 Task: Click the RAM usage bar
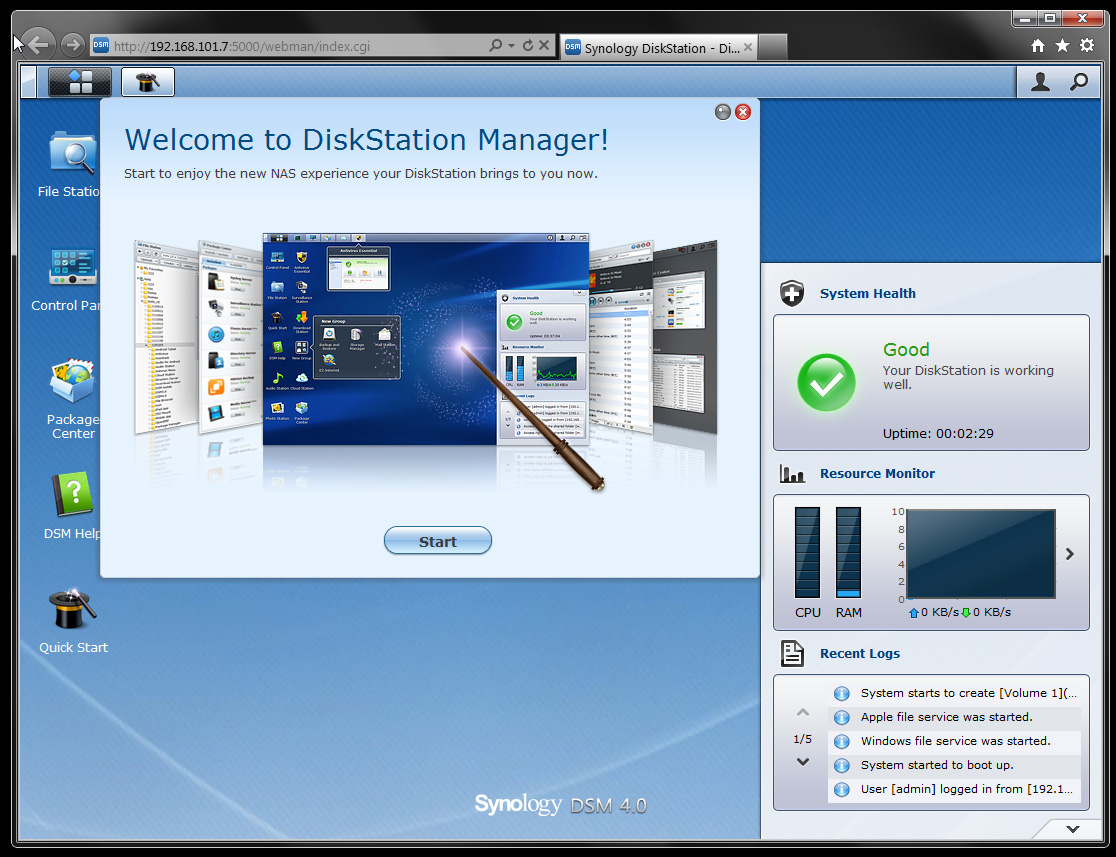click(x=848, y=552)
